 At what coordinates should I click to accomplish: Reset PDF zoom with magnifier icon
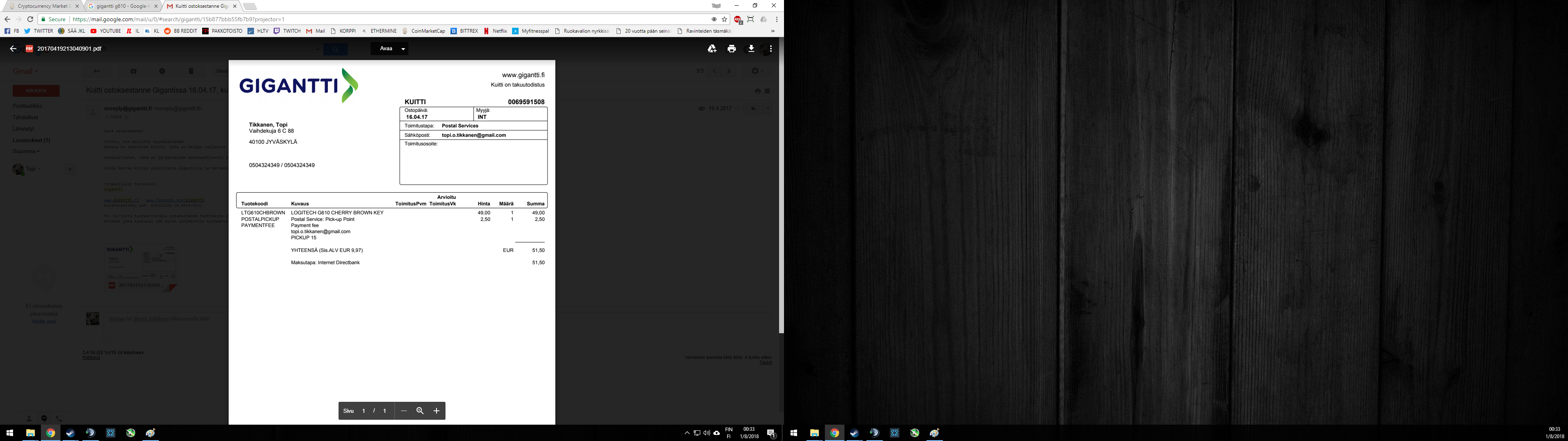(420, 411)
